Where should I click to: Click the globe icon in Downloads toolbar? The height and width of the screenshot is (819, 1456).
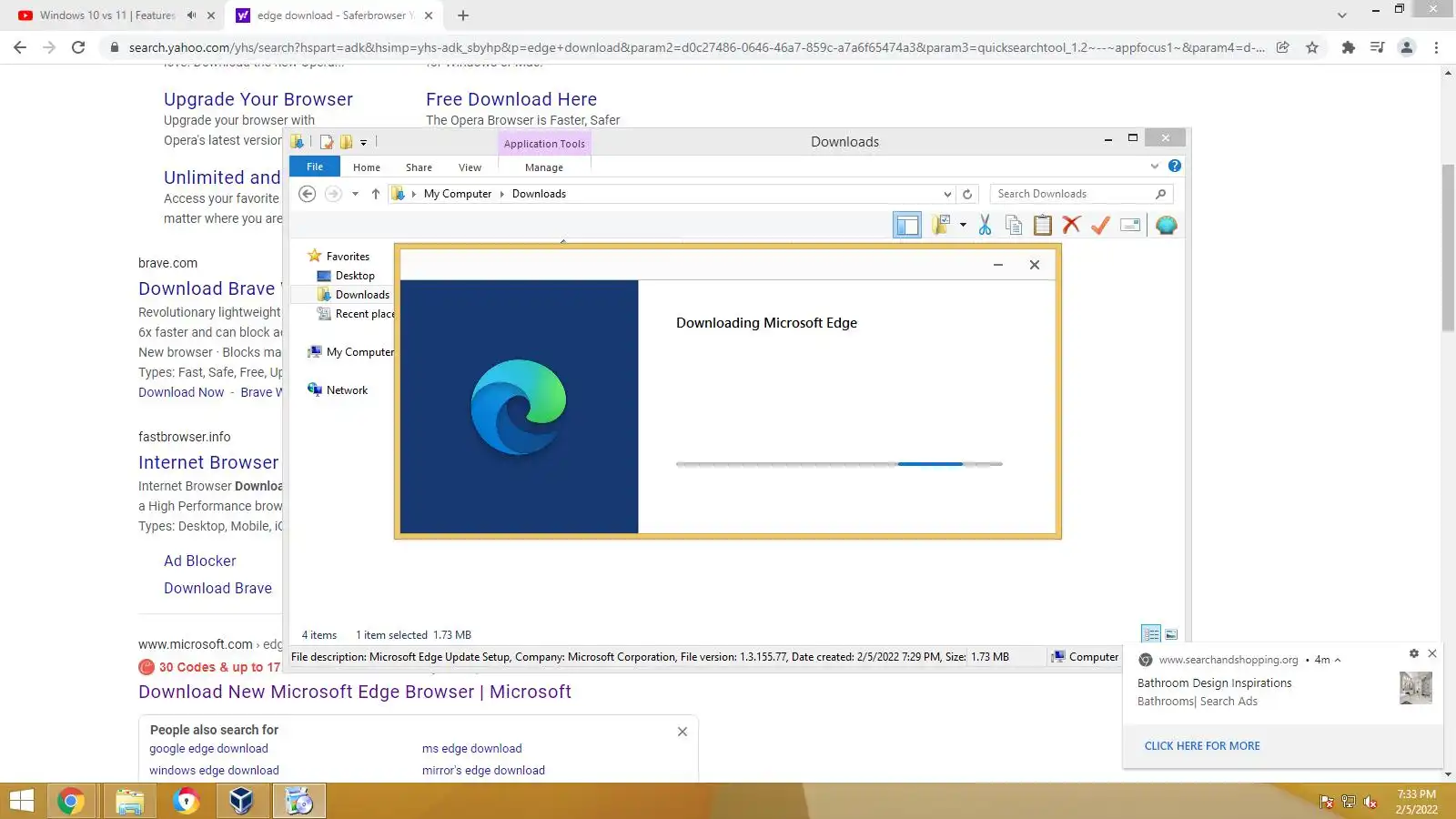(1166, 225)
